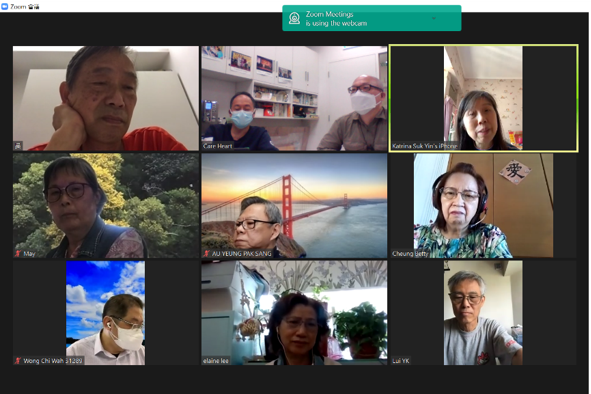
Task: Click the elaine lee name label
Action: [x=216, y=361]
